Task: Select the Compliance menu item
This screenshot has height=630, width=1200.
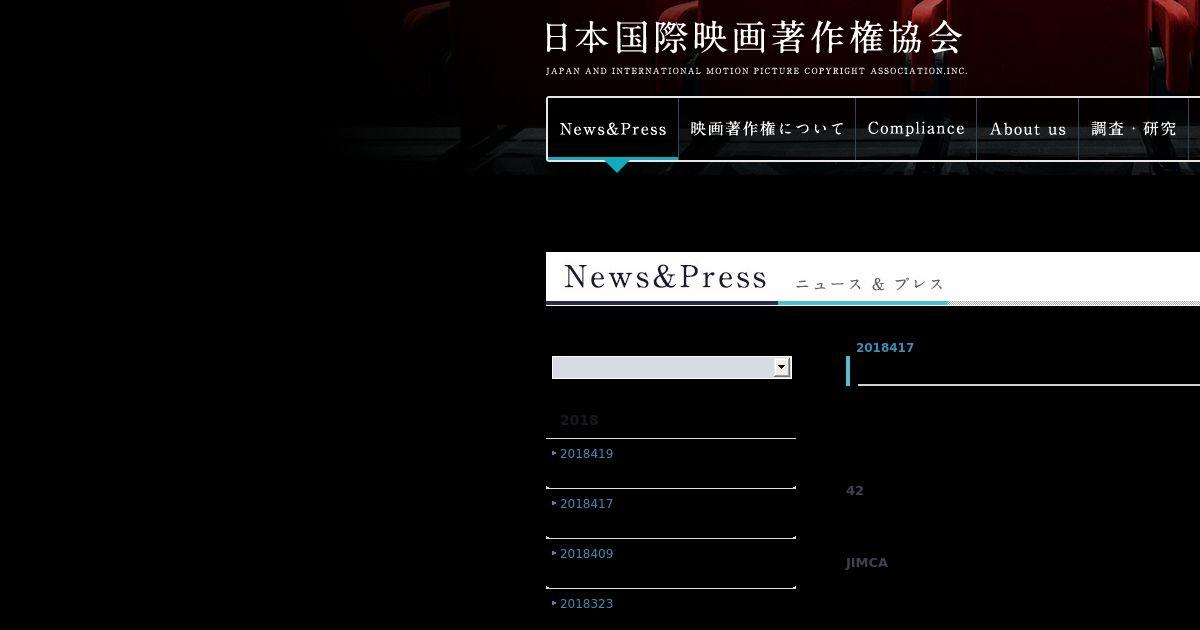Action: [916, 129]
